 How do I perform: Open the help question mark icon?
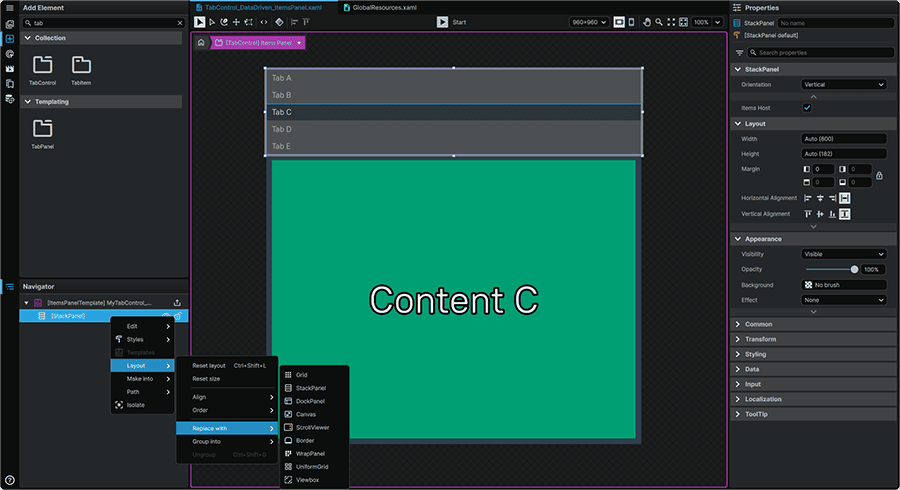coord(10,480)
